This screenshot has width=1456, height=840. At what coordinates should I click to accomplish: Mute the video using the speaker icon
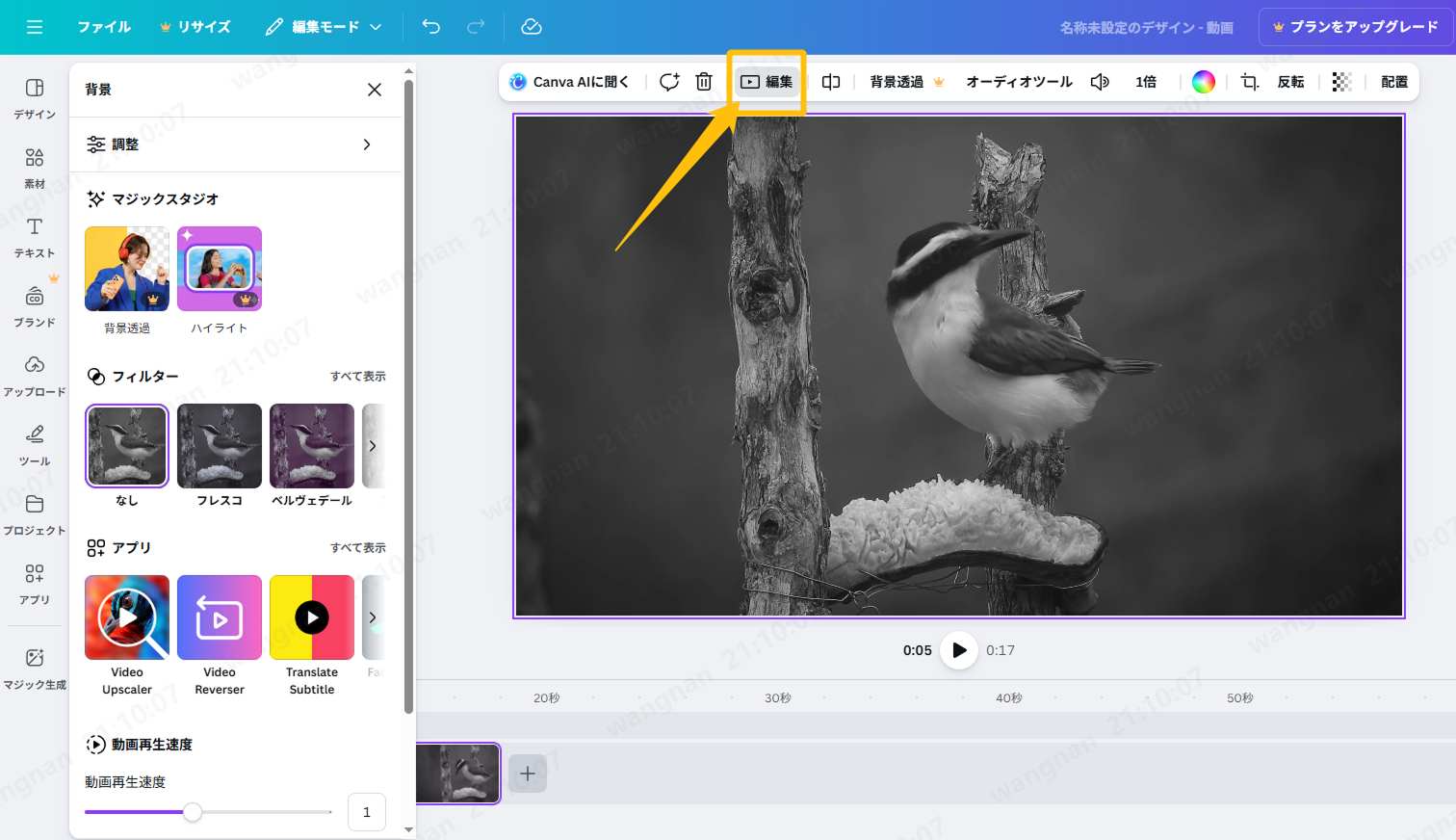click(1100, 82)
